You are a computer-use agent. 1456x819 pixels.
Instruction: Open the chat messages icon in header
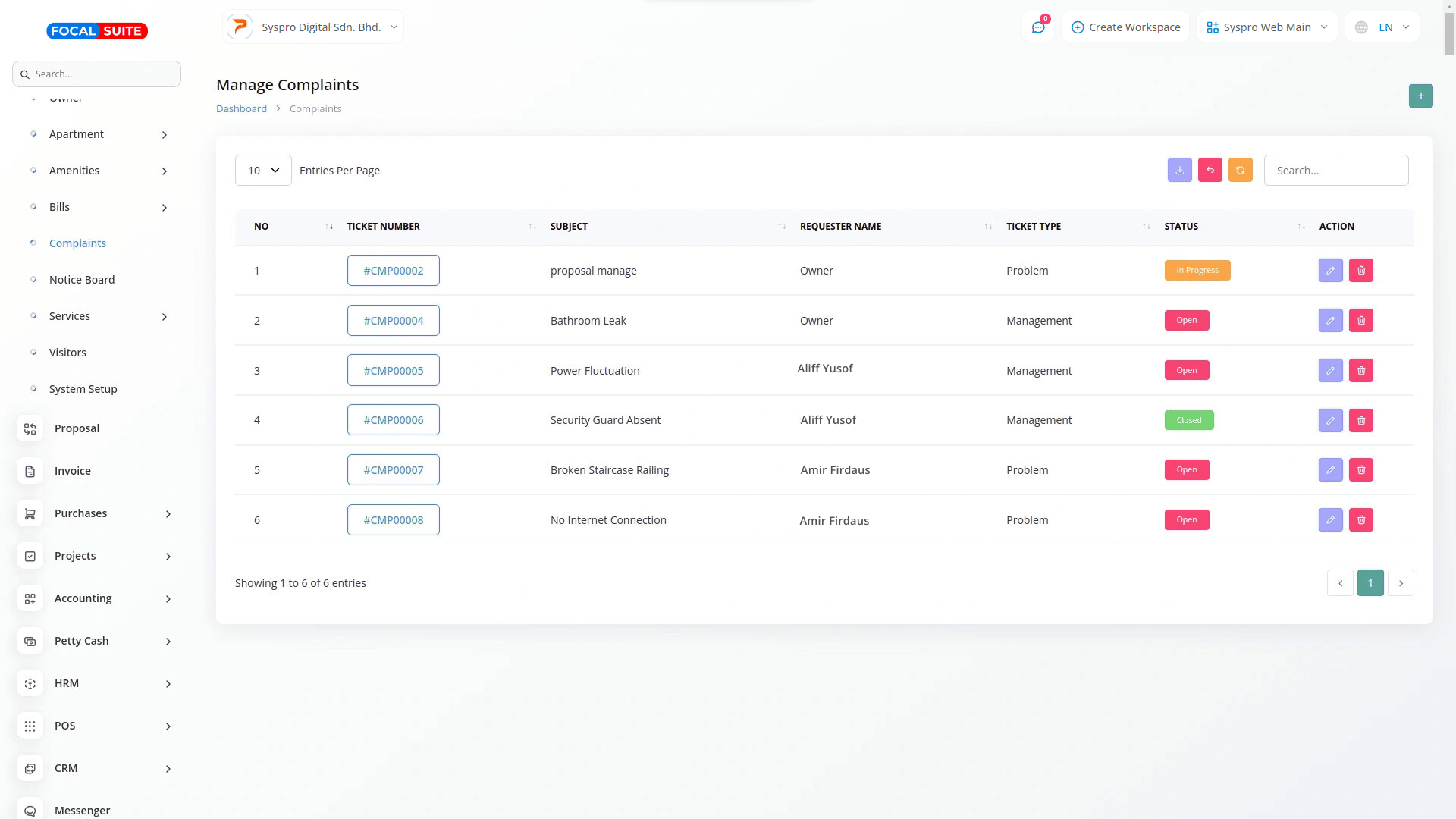click(x=1037, y=27)
